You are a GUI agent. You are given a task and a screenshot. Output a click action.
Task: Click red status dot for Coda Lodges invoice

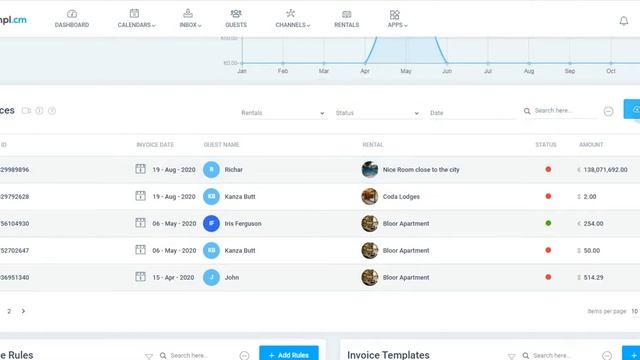548,196
